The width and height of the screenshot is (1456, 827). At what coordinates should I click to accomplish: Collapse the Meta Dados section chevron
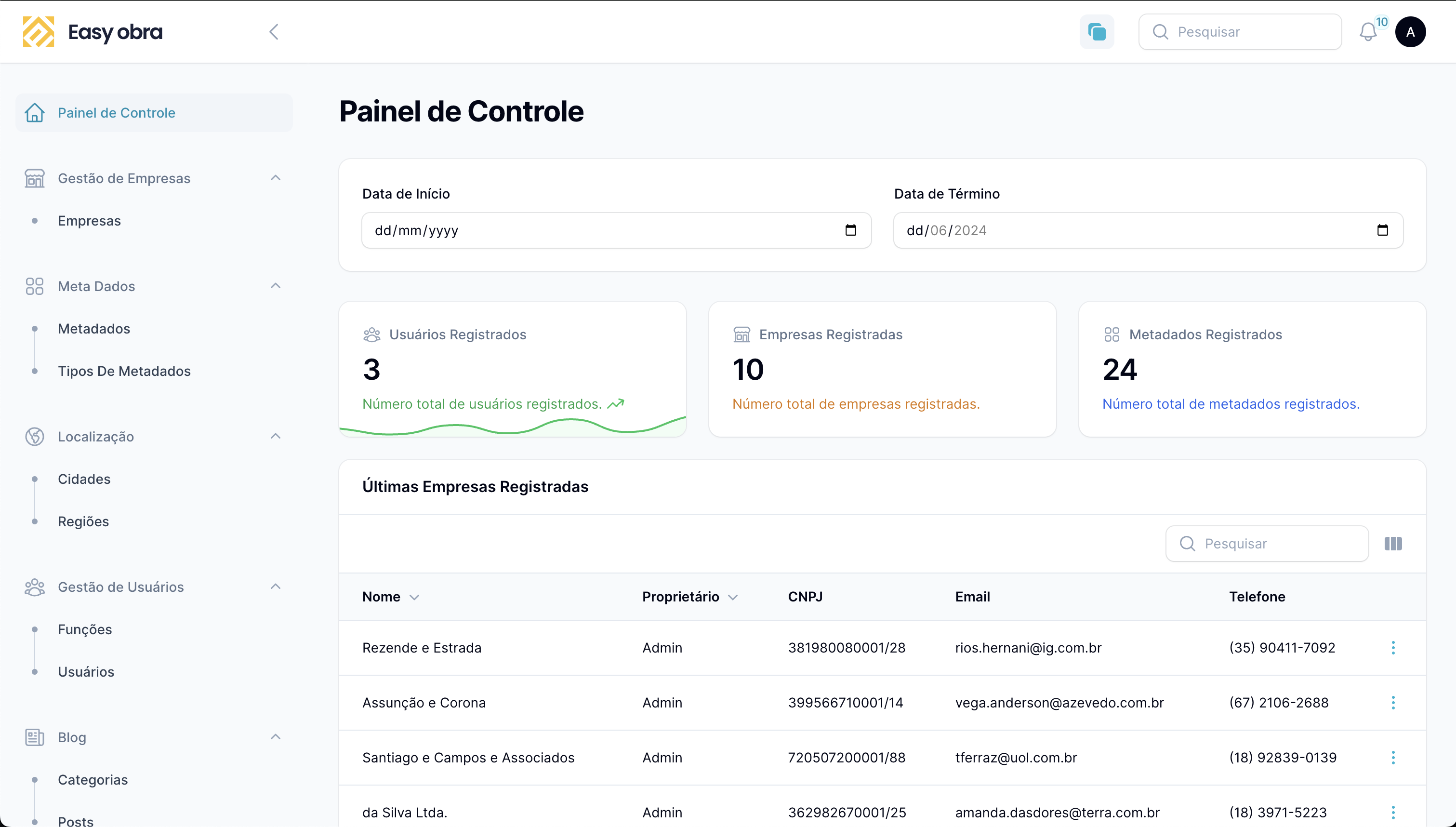pyautogui.click(x=275, y=286)
